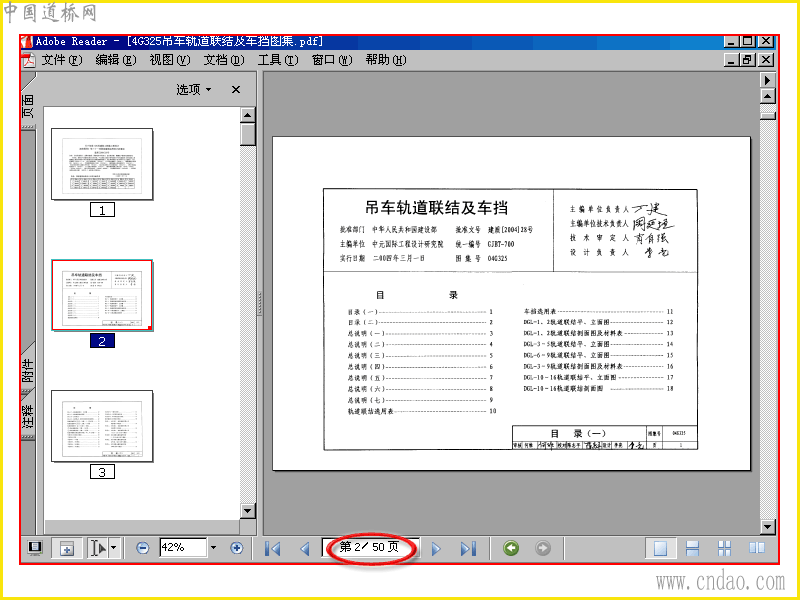Select page 3 thumbnail
This screenshot has height=600, width=800.
point(102,427)
